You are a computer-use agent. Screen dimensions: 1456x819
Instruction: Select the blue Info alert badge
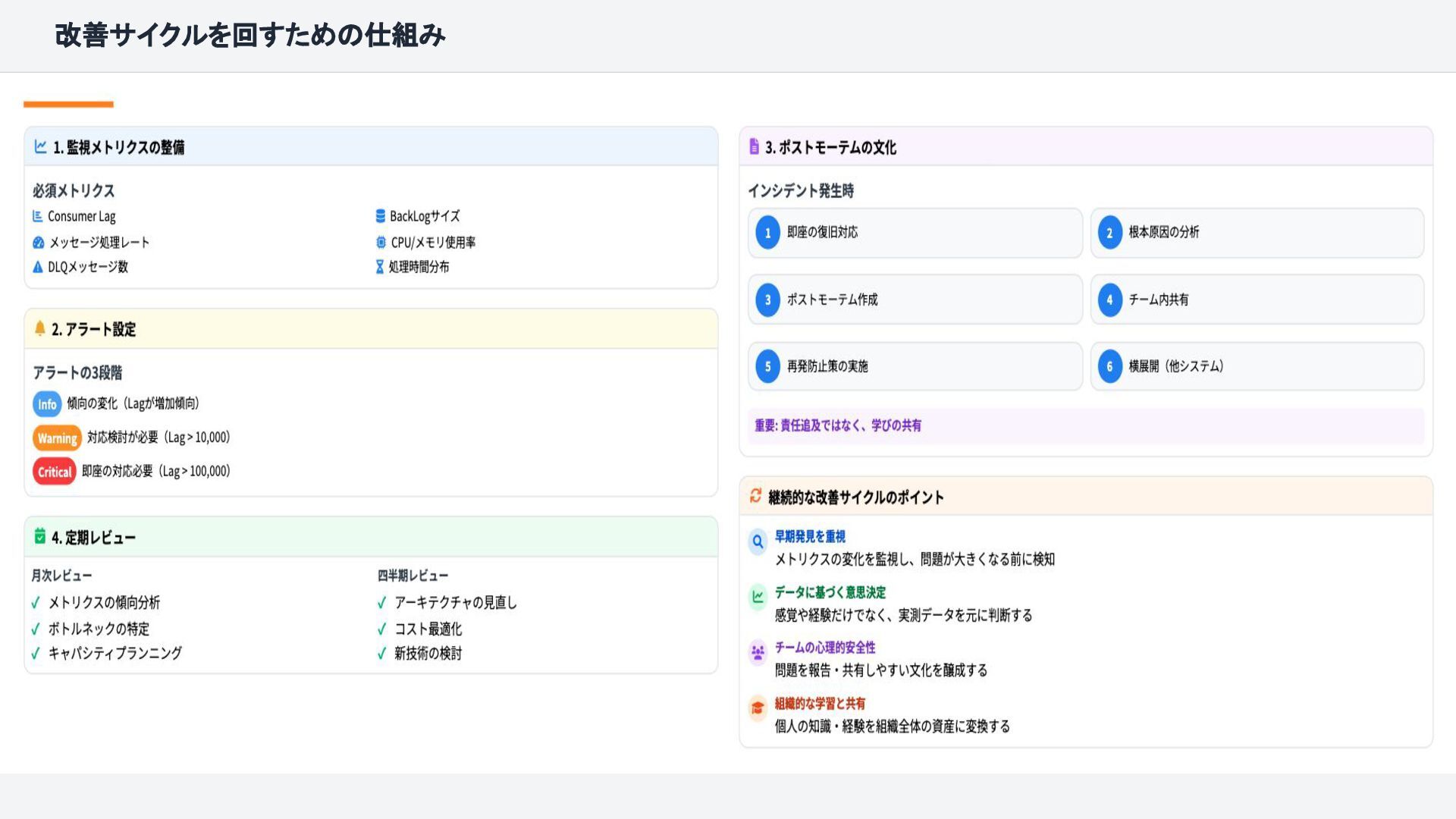point(47,404)
